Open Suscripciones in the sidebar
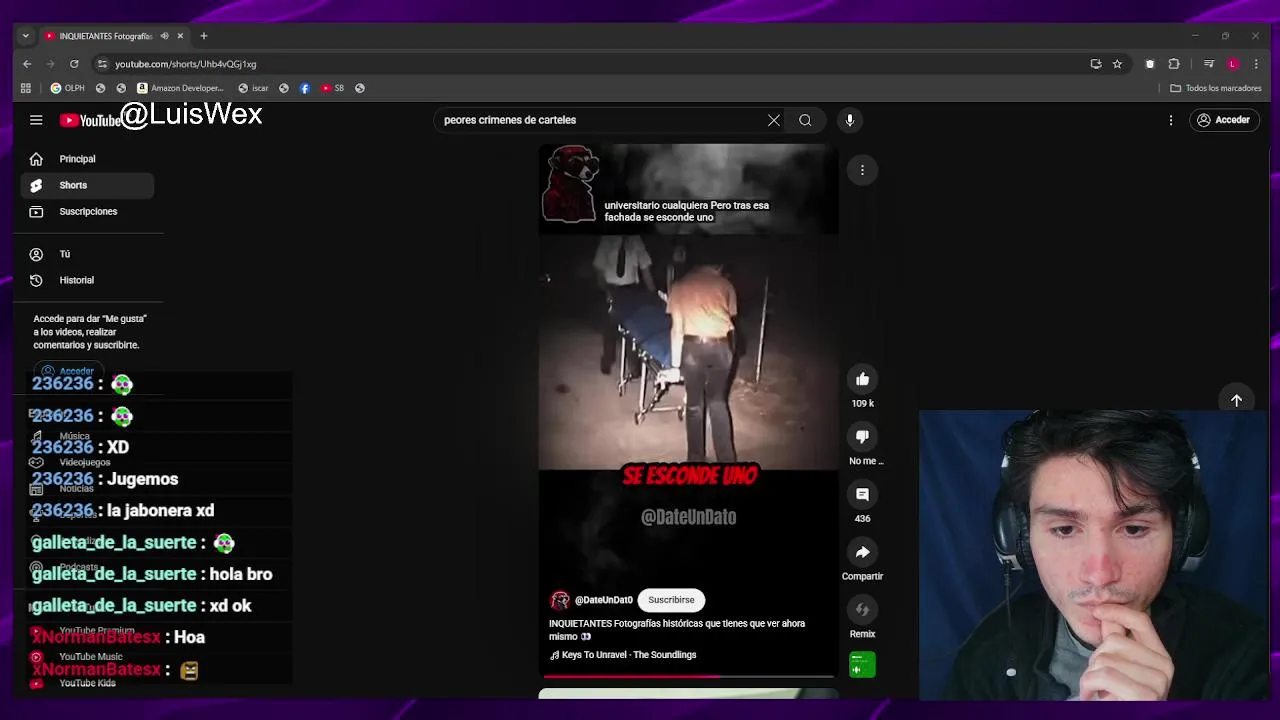This screenshot has width=1280, height=720. coord(87,211)
